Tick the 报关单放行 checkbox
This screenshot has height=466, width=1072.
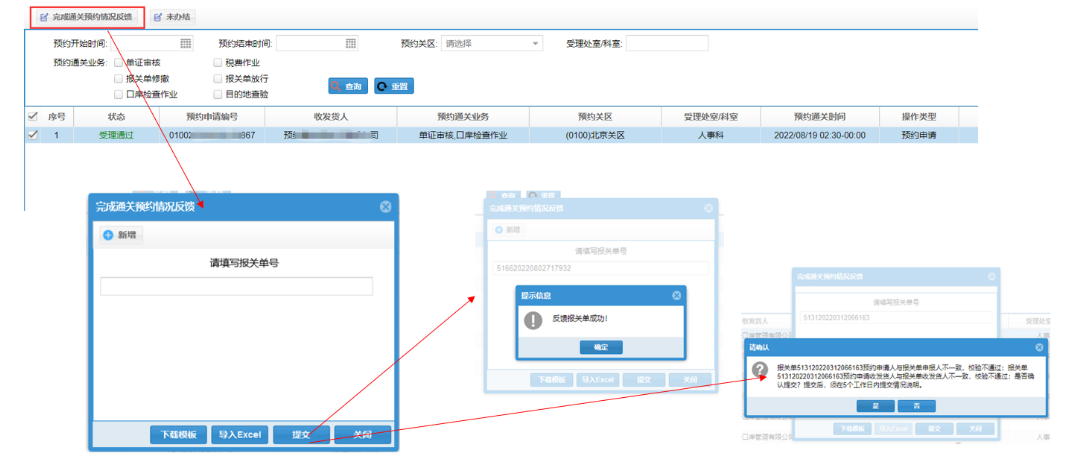coord(217,78)
